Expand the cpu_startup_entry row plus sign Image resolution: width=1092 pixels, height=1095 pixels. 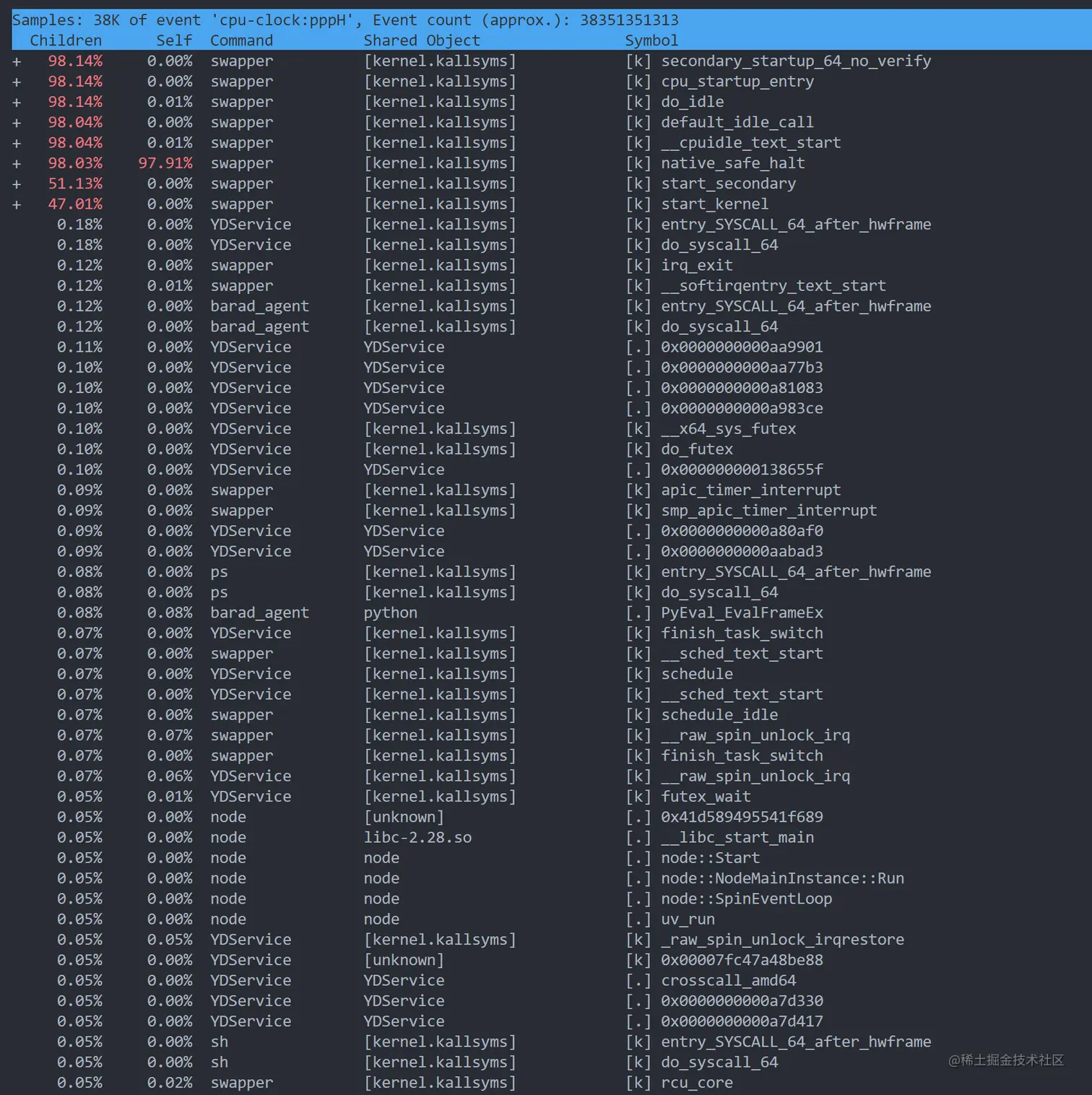[x=17, y=82]
